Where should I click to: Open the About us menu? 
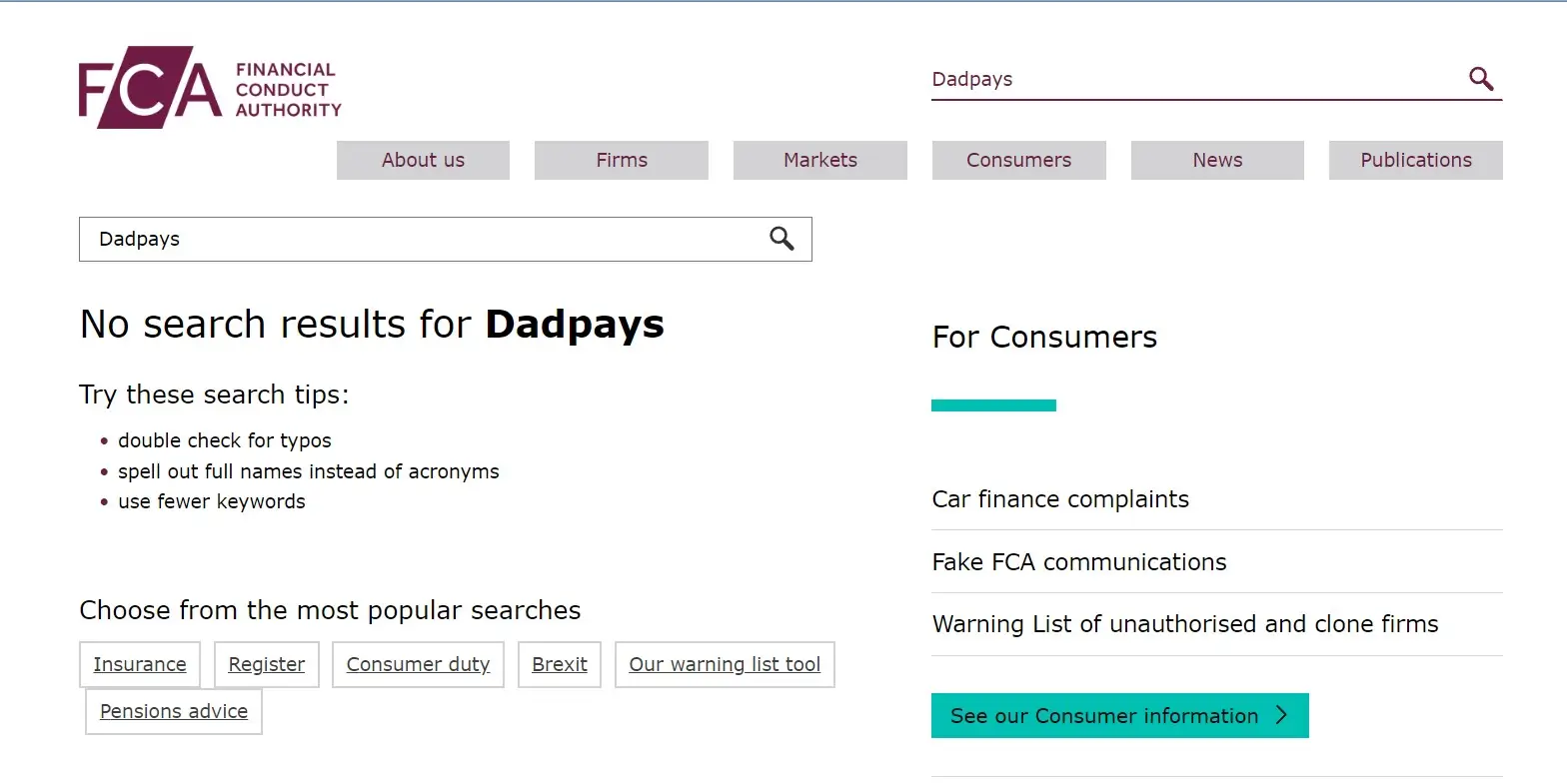423,160
